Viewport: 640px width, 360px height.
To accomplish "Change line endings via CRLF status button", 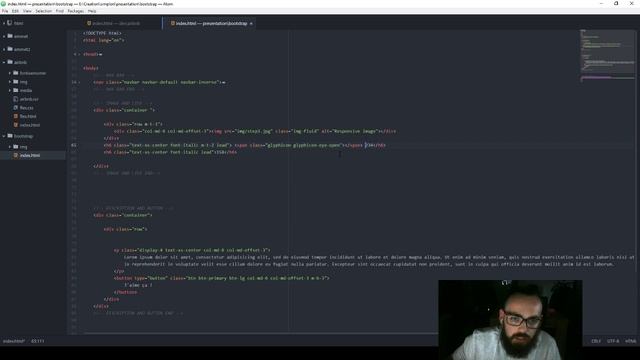I will [x=596, y=341].
